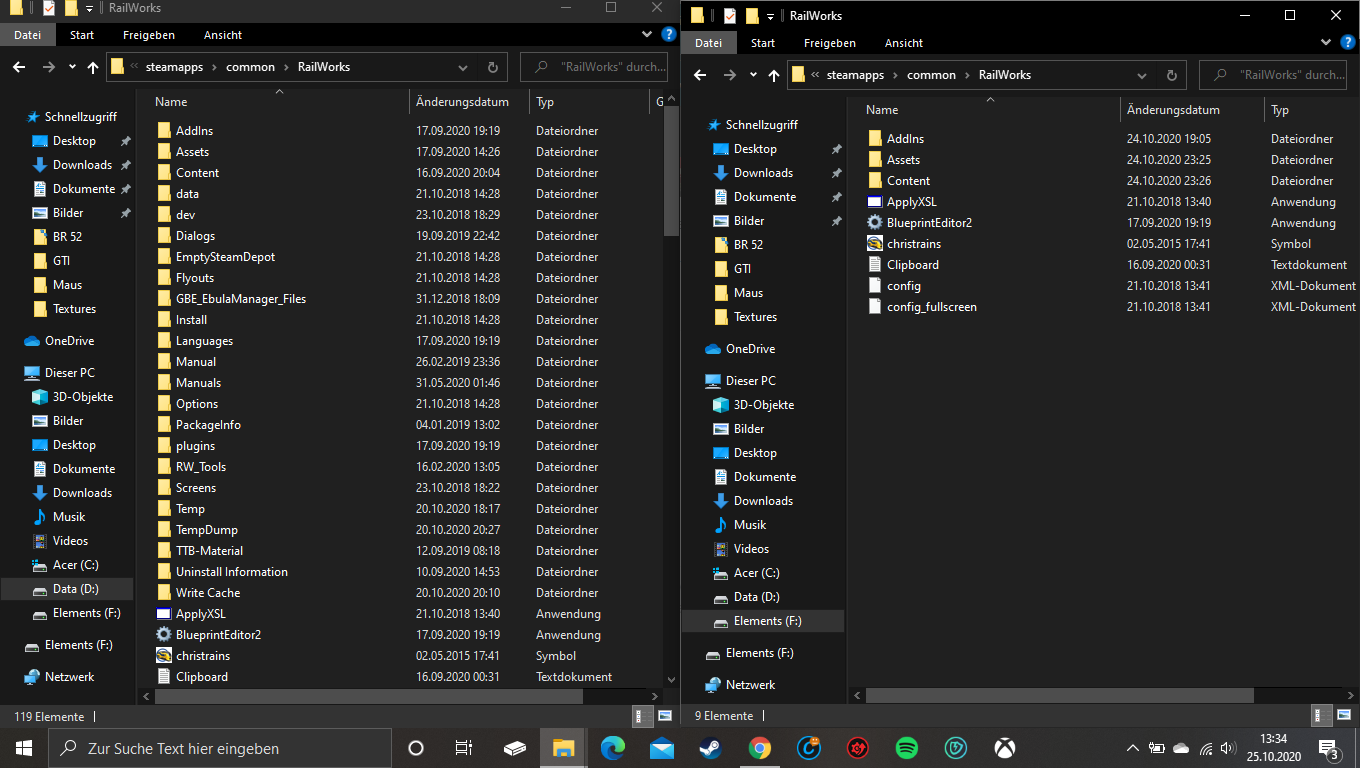The height and width of the screenshot is (768, 1360).
Task: Open the Freigeben tab in the left window
Action: [x=149, y=35]
